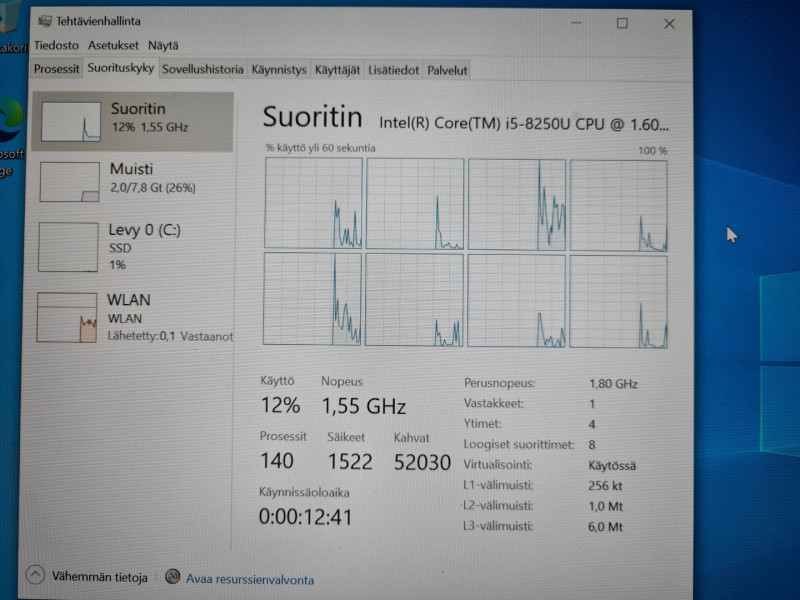Click the resource monitor icon beside Avaa resurssienvalvonta
Screen dimensions: 800x600
[x=173, y=577]
